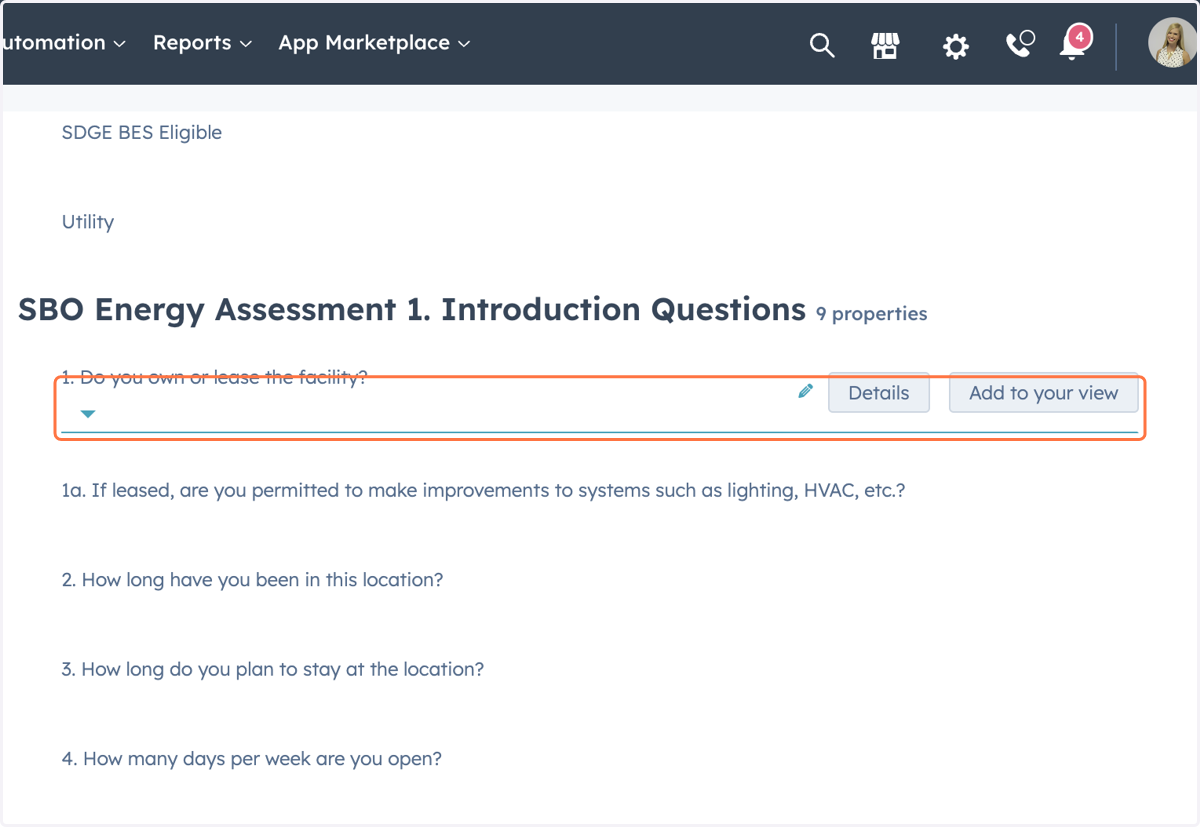
Task: Select the Utility property
Action: pyautogui.click(x=88, y=222)
